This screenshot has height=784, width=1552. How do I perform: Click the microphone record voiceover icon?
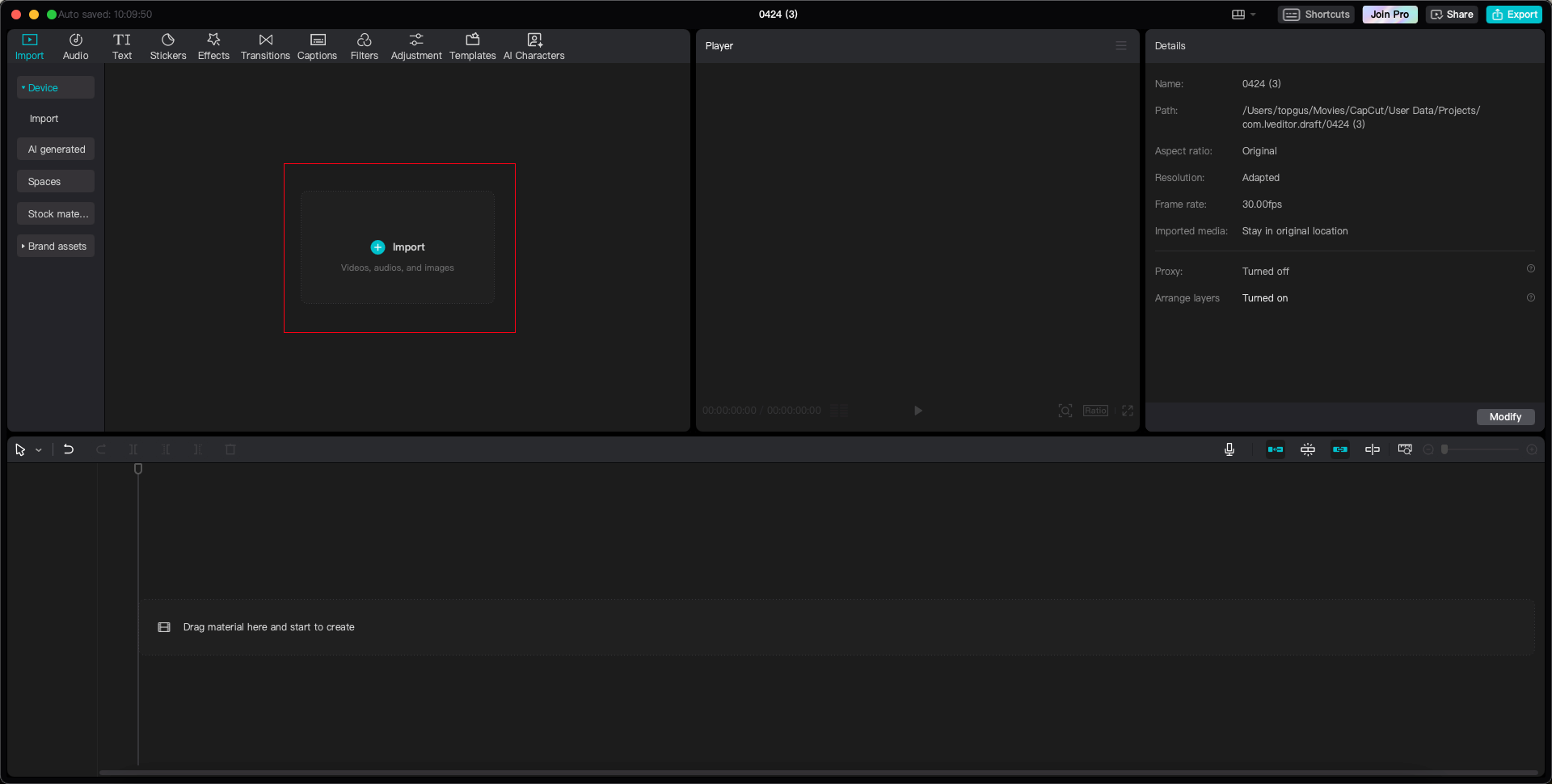[1229, 449]
